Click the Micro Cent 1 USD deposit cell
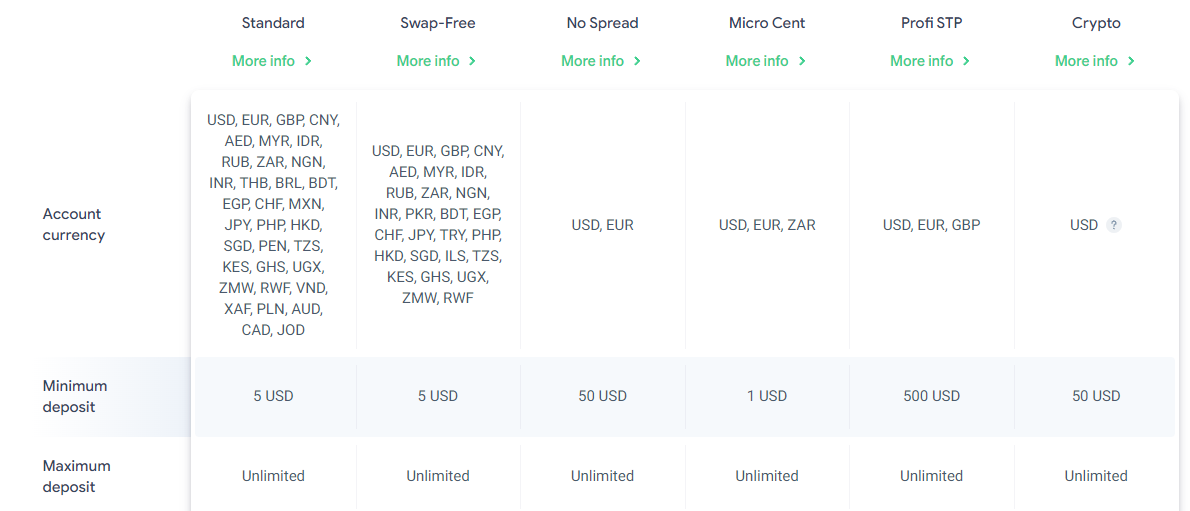Image resolution: width=1190 pixels, height=511 pixels. click(767, 396)
